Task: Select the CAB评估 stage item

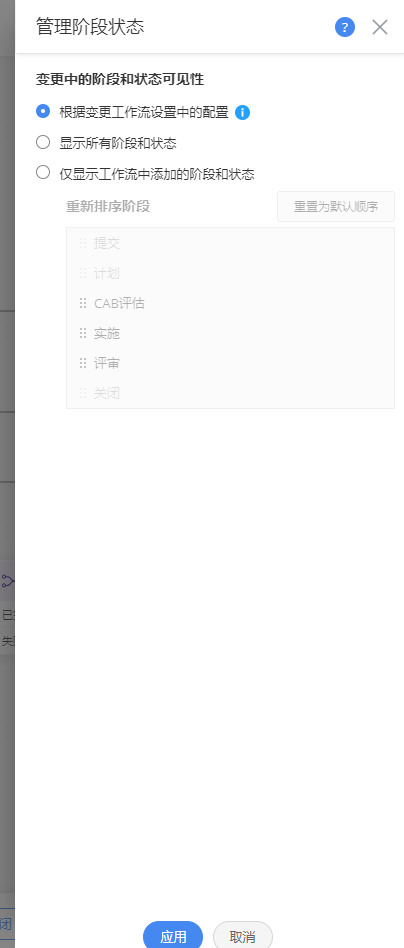Action: click(x=230, y=303)
